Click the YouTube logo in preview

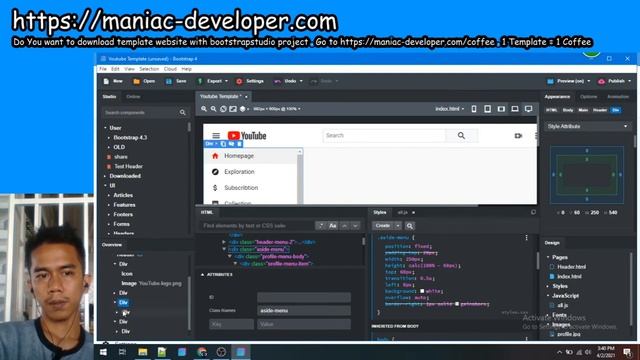tap(247, 136)
